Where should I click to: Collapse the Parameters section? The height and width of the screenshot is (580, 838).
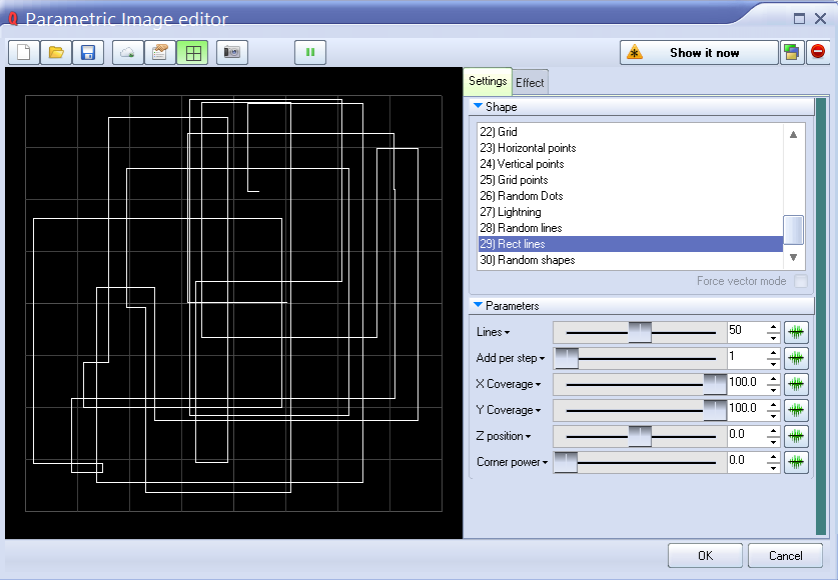(478, 305)
